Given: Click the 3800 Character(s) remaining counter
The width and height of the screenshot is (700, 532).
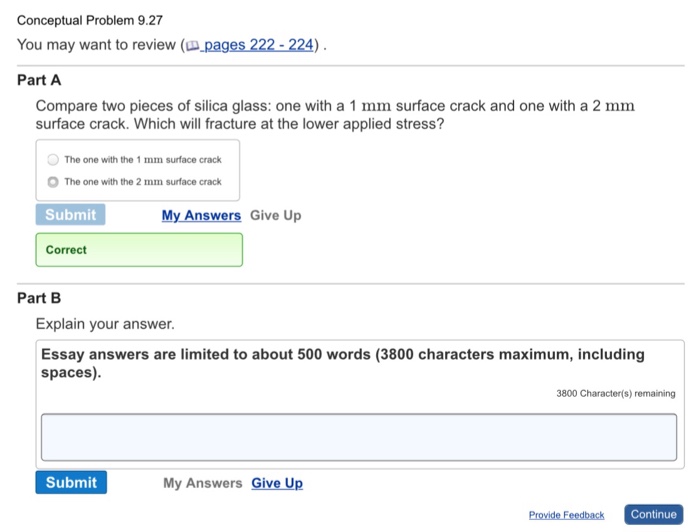Looking at the screenshot, I should (616, 394).
